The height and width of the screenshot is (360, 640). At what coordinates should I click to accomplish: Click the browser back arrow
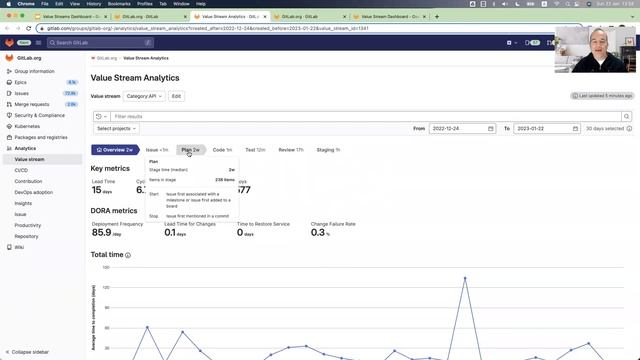7,28
